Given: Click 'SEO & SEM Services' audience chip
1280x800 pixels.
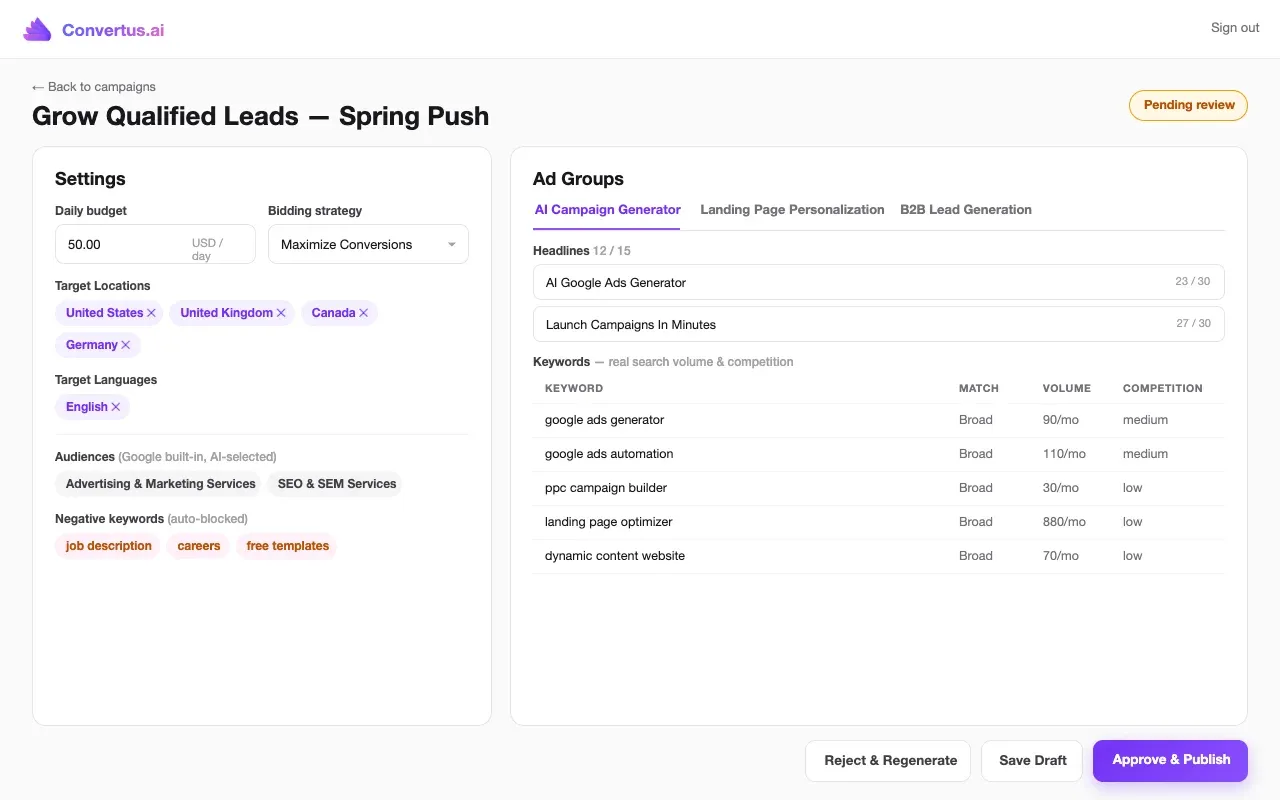Looking at the screenshot, I should [337, 484].
